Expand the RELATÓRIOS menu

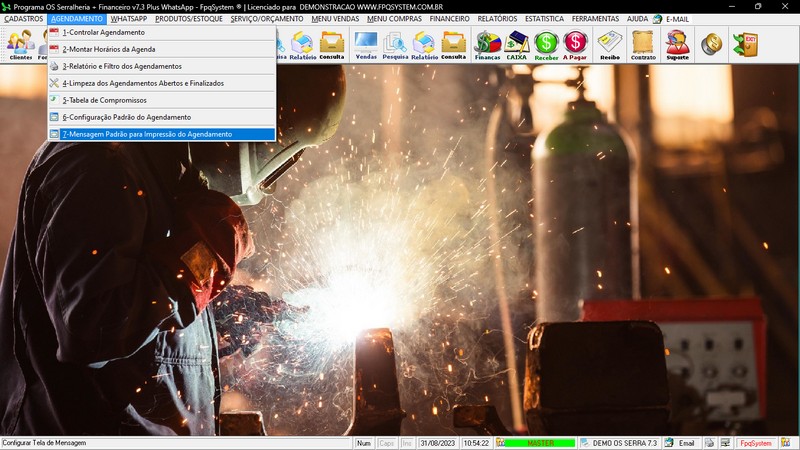(x=497, y=19)
